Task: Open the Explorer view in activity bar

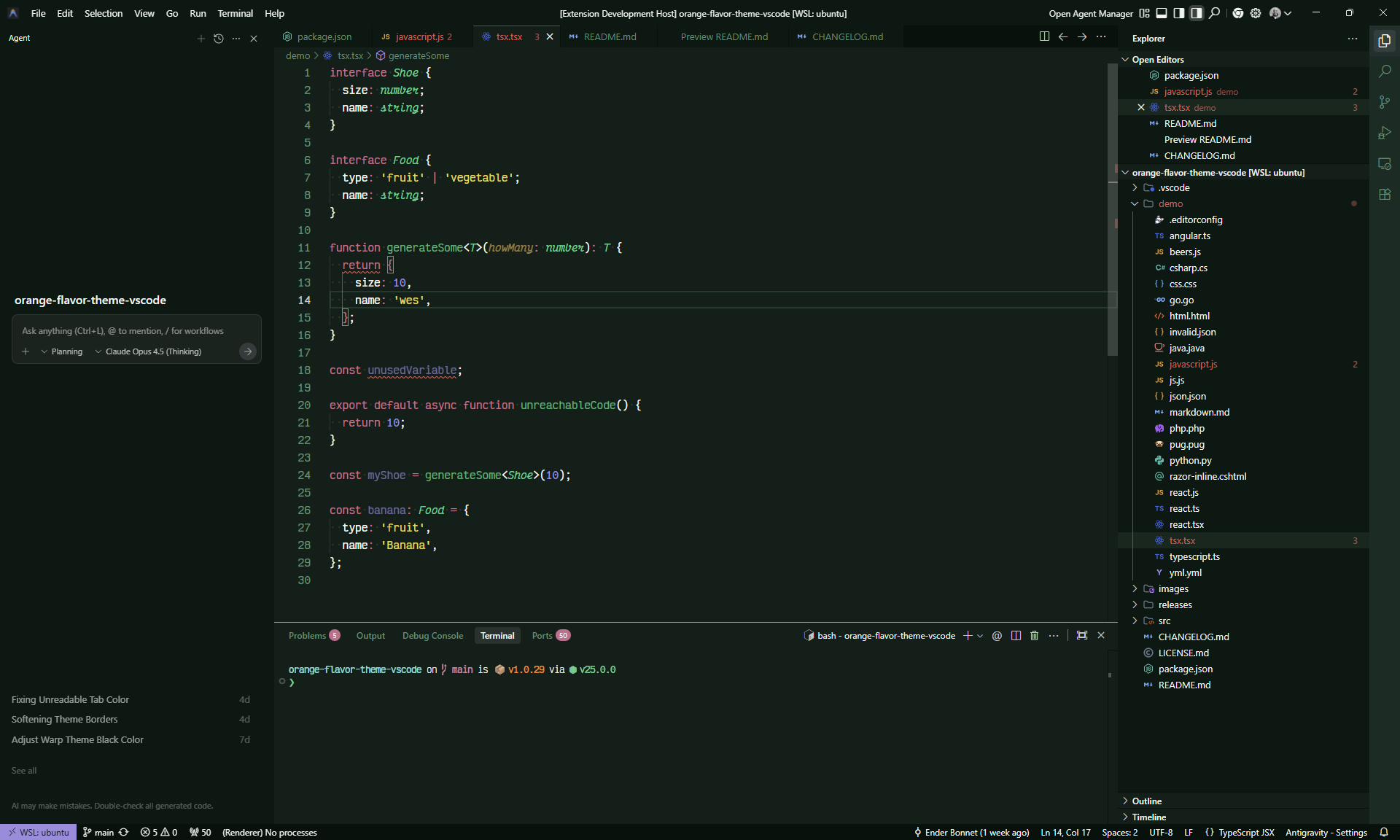Action: point(1384,41)
